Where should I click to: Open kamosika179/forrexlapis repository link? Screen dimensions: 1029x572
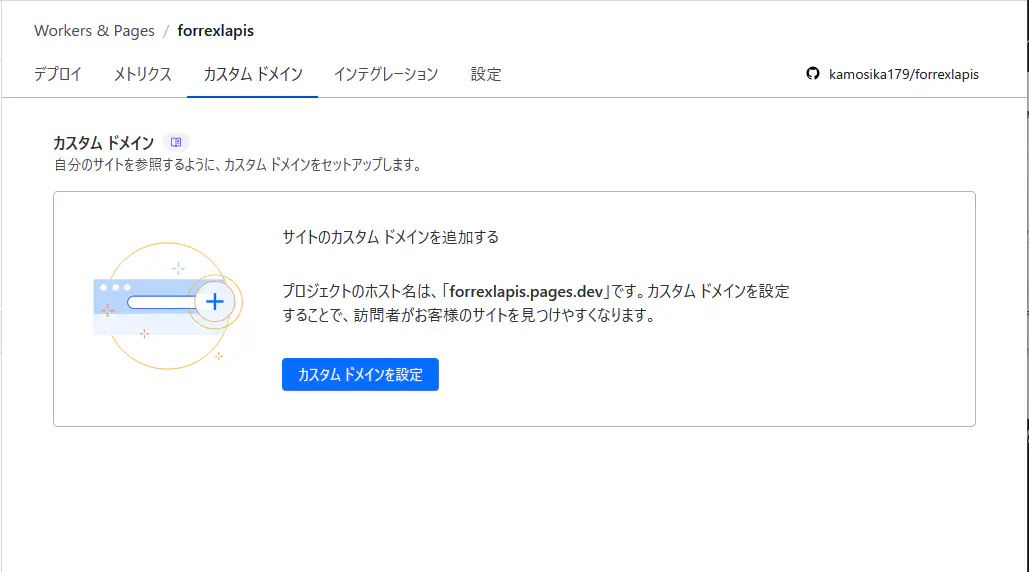(x=903, y=74)
